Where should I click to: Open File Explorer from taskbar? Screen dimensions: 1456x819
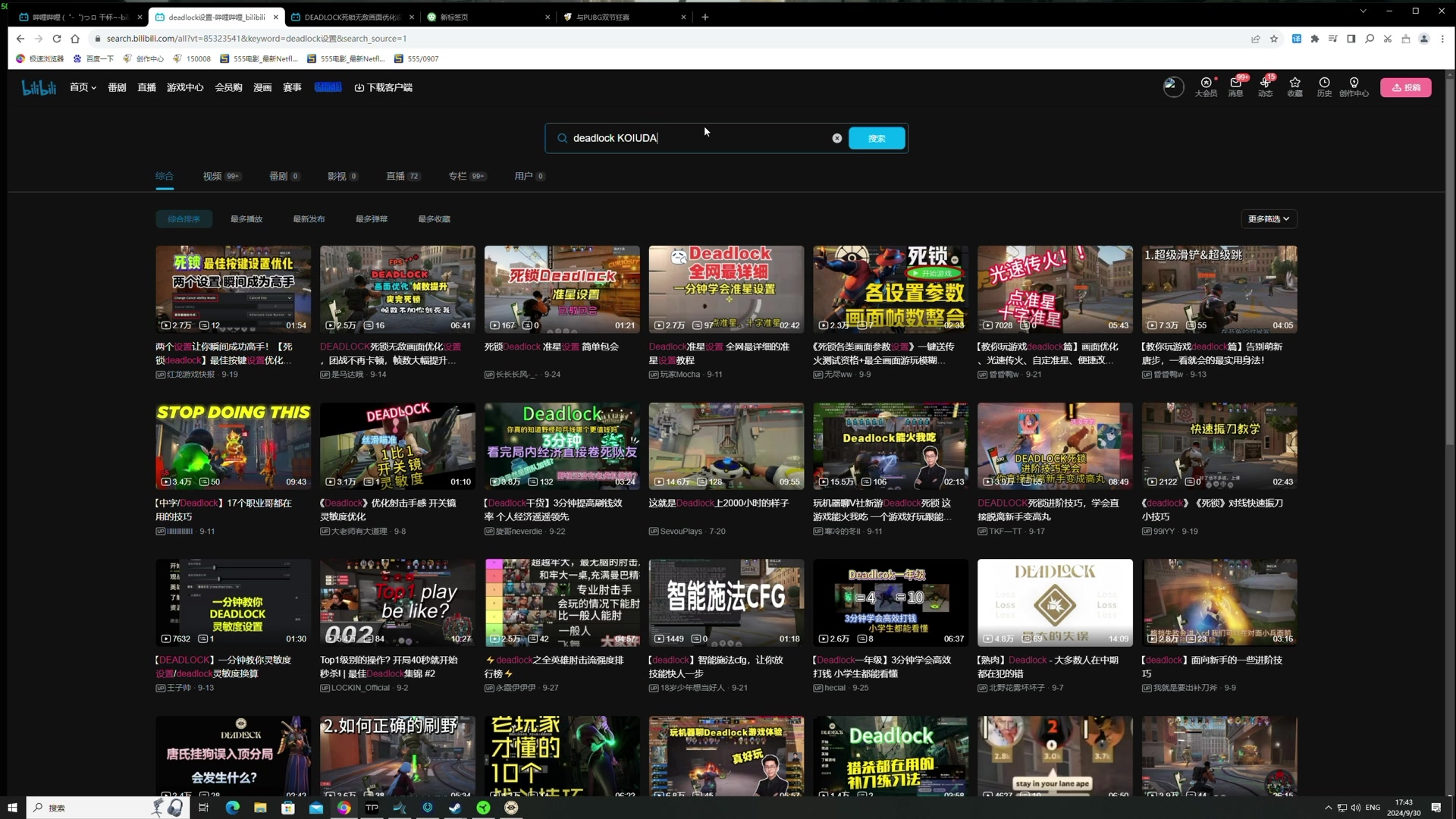tap(260, 808)
